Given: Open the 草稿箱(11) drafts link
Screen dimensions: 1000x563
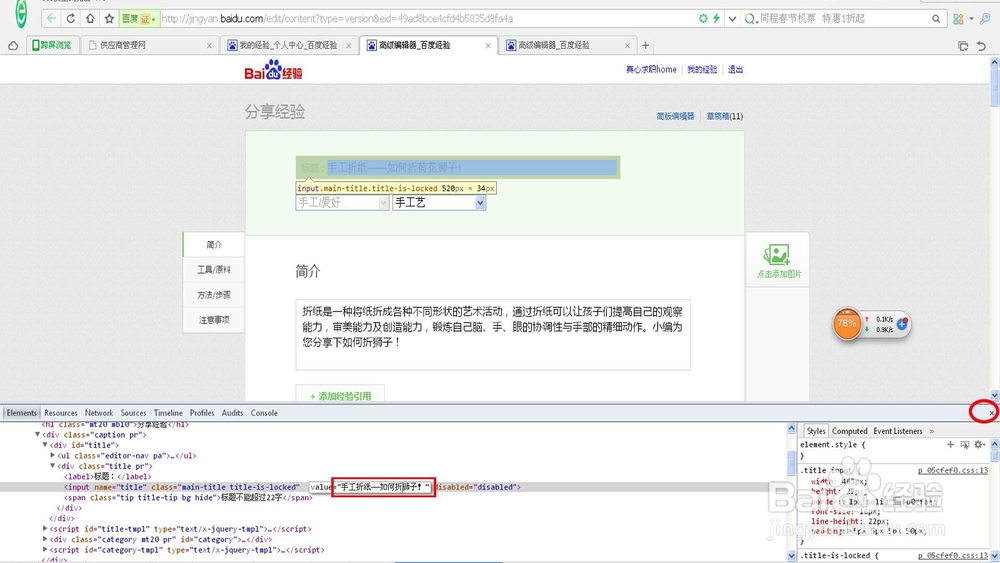Looking at the screenshot, I should pyautogui.click(x=724, y=116).
